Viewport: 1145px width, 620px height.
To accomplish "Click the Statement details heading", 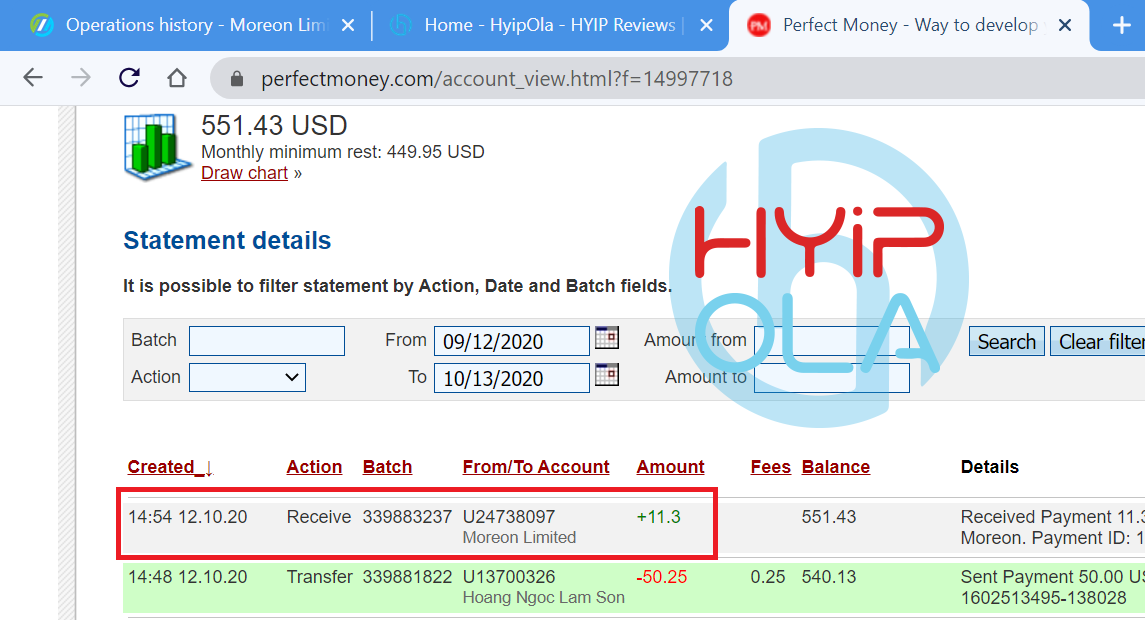I will pos(227,240).
